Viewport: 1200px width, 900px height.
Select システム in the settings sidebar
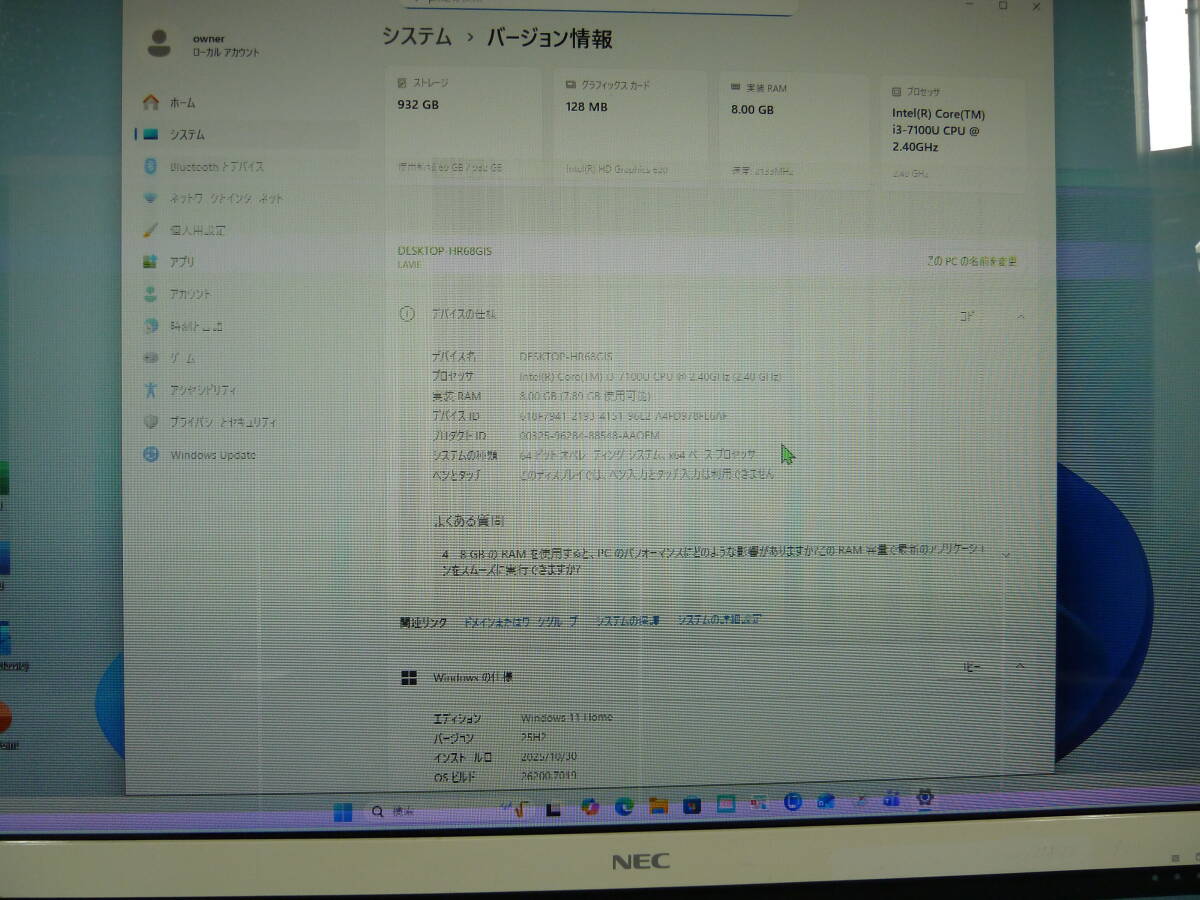tap(246, 134)
